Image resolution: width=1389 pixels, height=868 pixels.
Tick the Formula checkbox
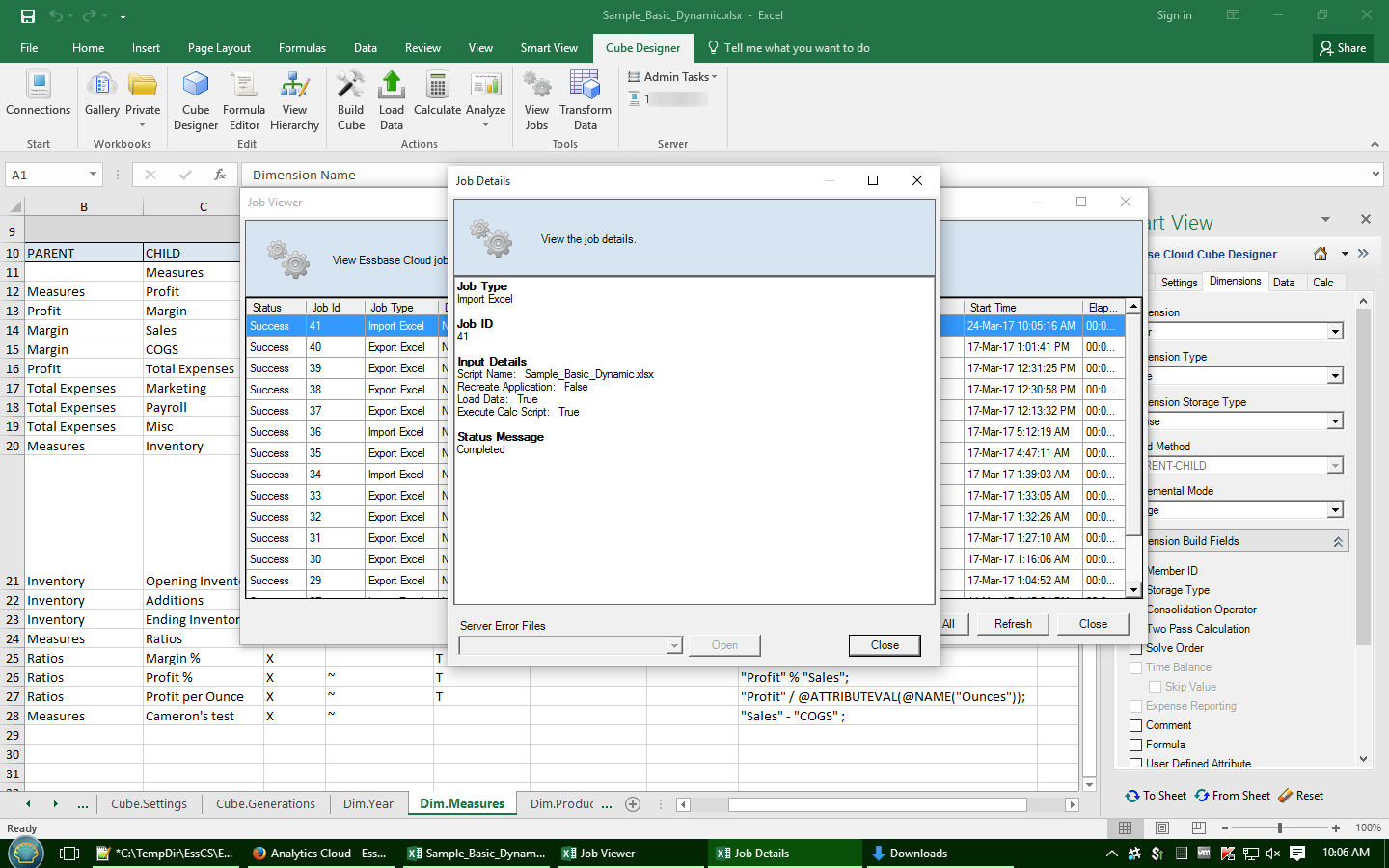pyautogui.click(x=1135, y=745)
